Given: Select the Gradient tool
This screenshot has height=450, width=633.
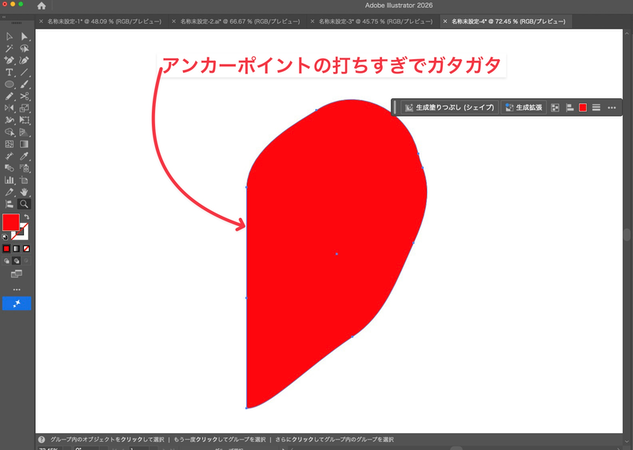Looking at the screenshot, I should pos(24,144).
